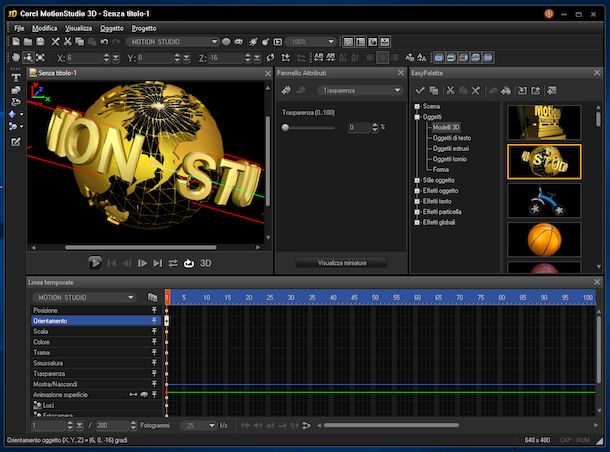The height and width of the screenshot is (452, 610).
Task: Click the Create video export icon
Action: point(277,42)
